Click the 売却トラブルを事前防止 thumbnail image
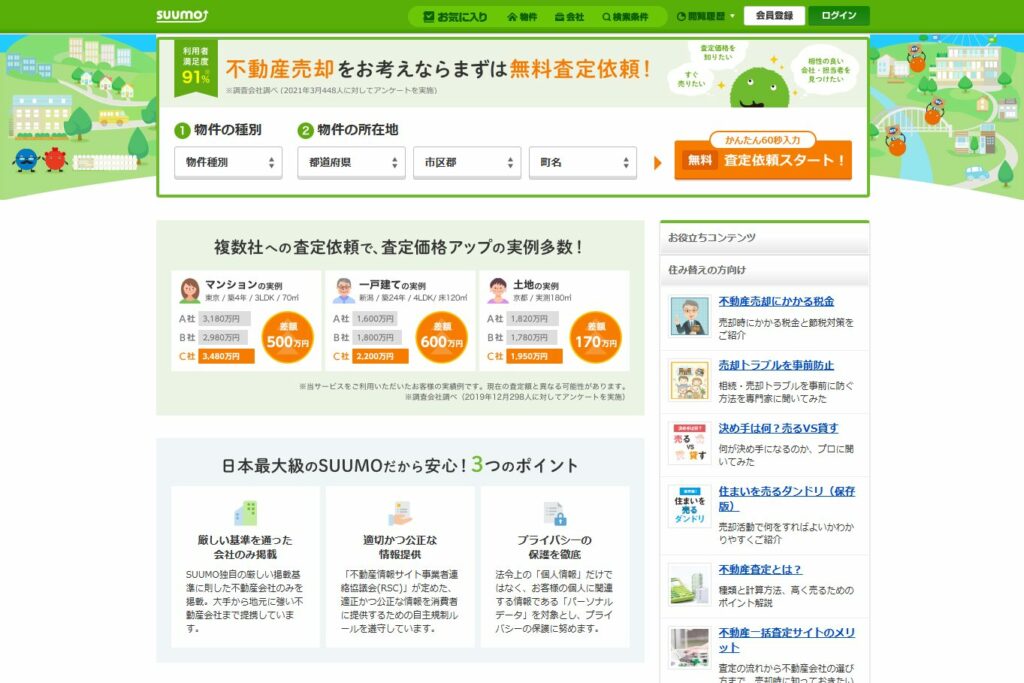1024x683 pixels. coord(689,381)
